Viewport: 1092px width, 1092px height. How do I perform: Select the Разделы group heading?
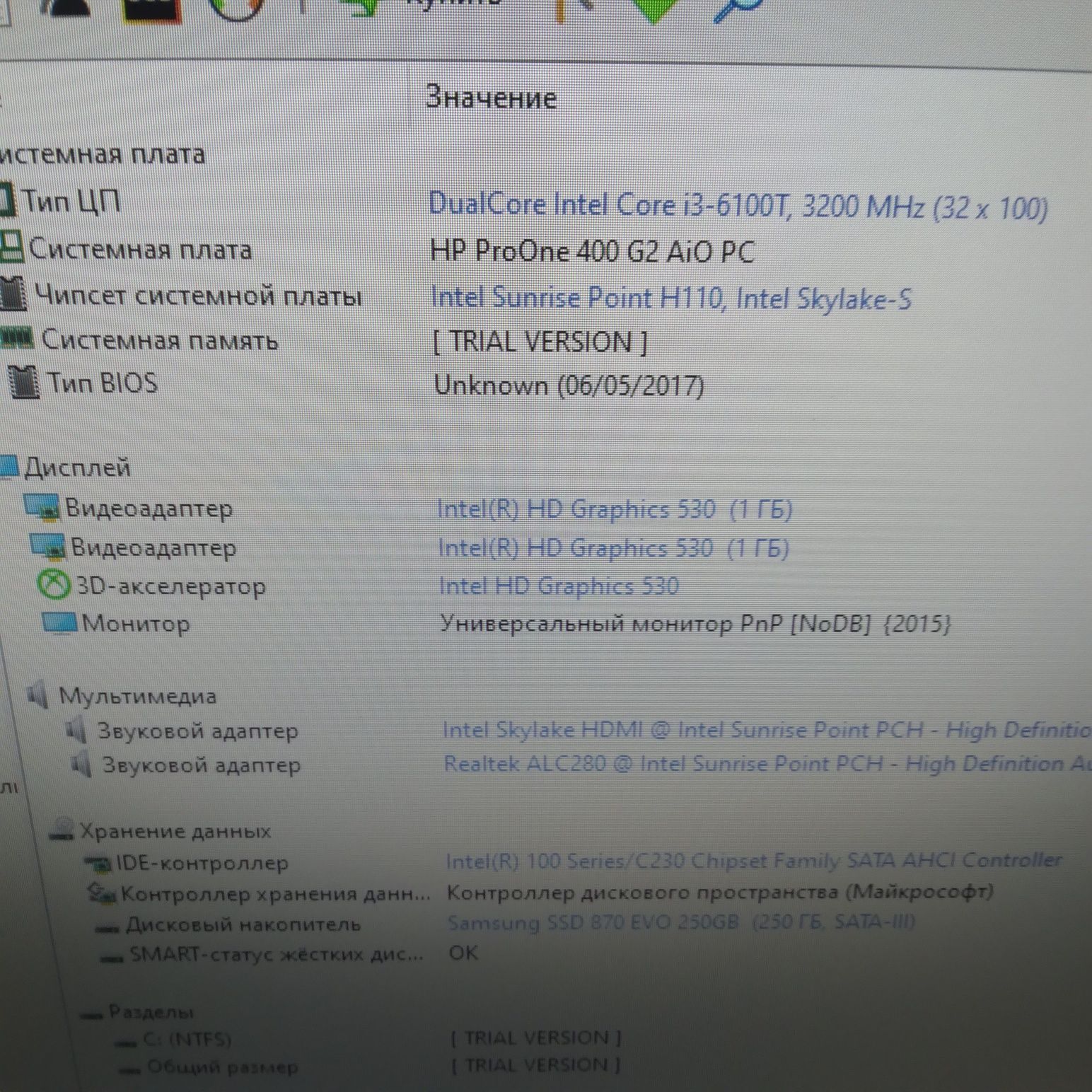(x=151, y=1012)
